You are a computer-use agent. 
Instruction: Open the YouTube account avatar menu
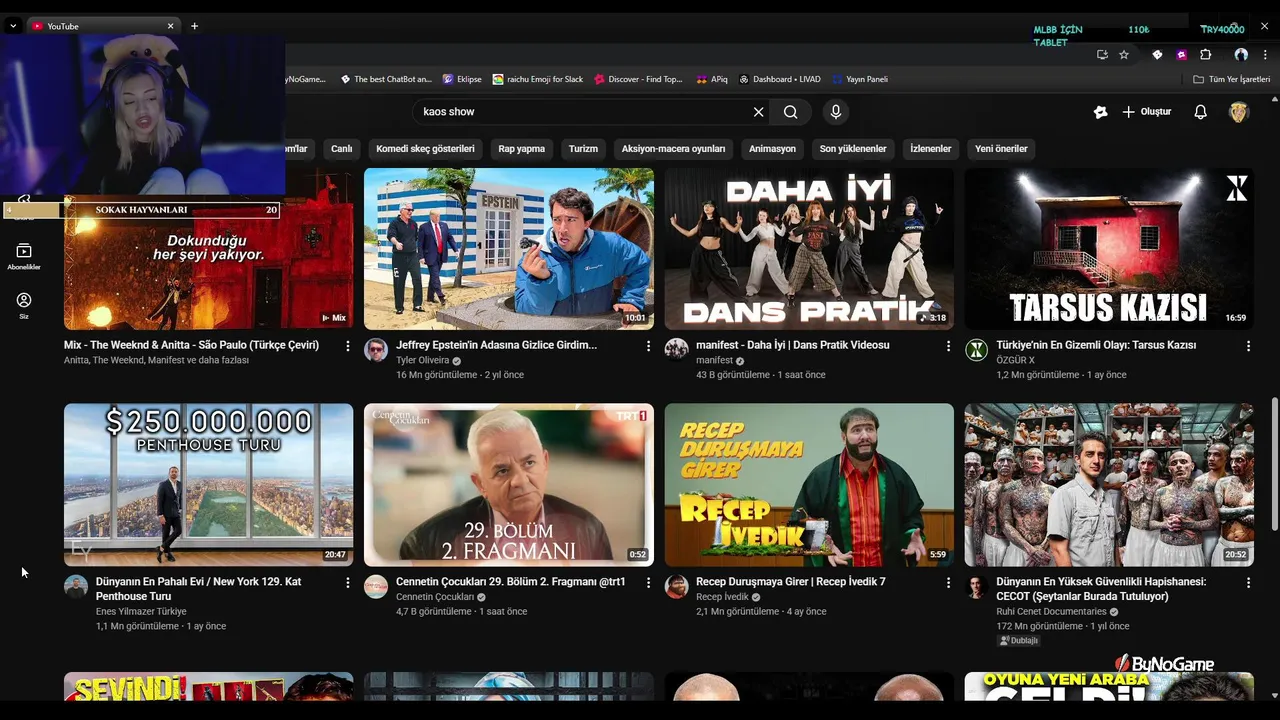1239,112
